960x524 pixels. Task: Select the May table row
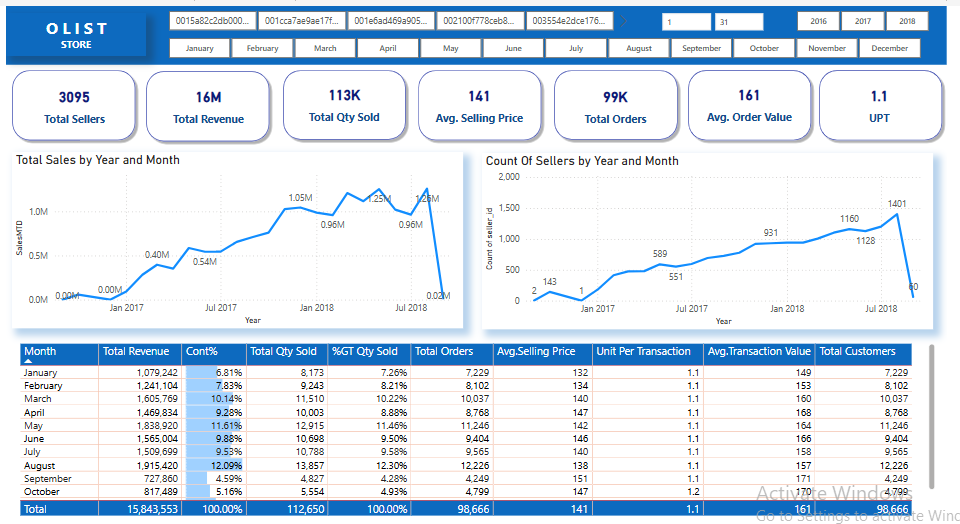[x=465, y=425]
